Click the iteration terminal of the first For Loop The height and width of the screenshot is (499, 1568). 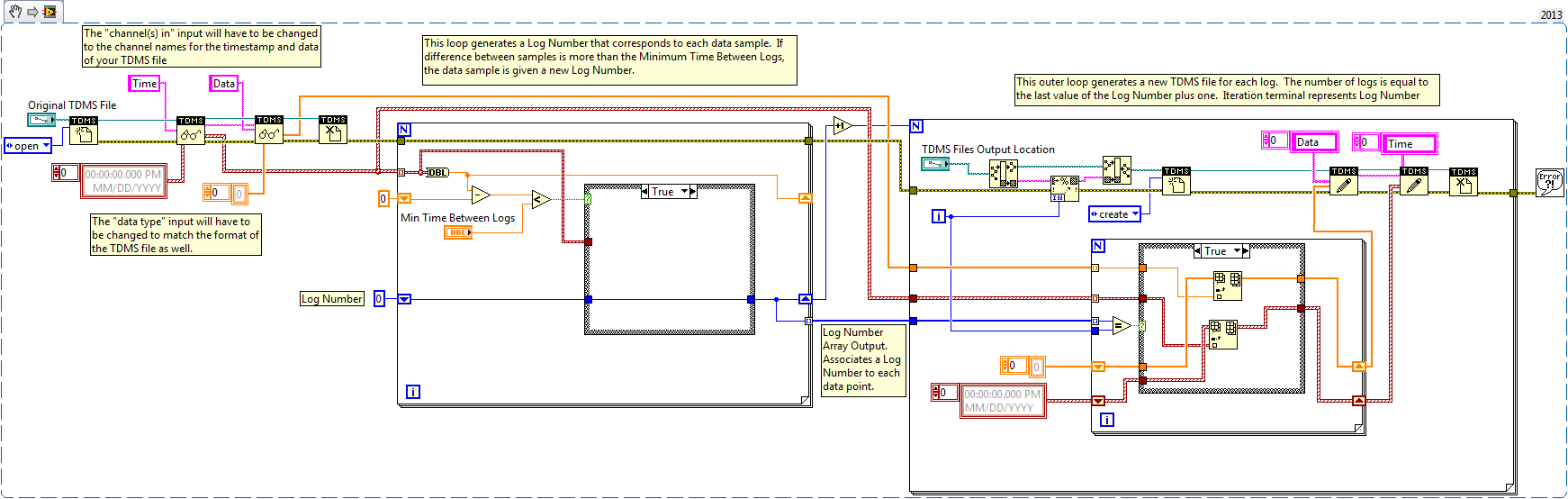point(413,392)
